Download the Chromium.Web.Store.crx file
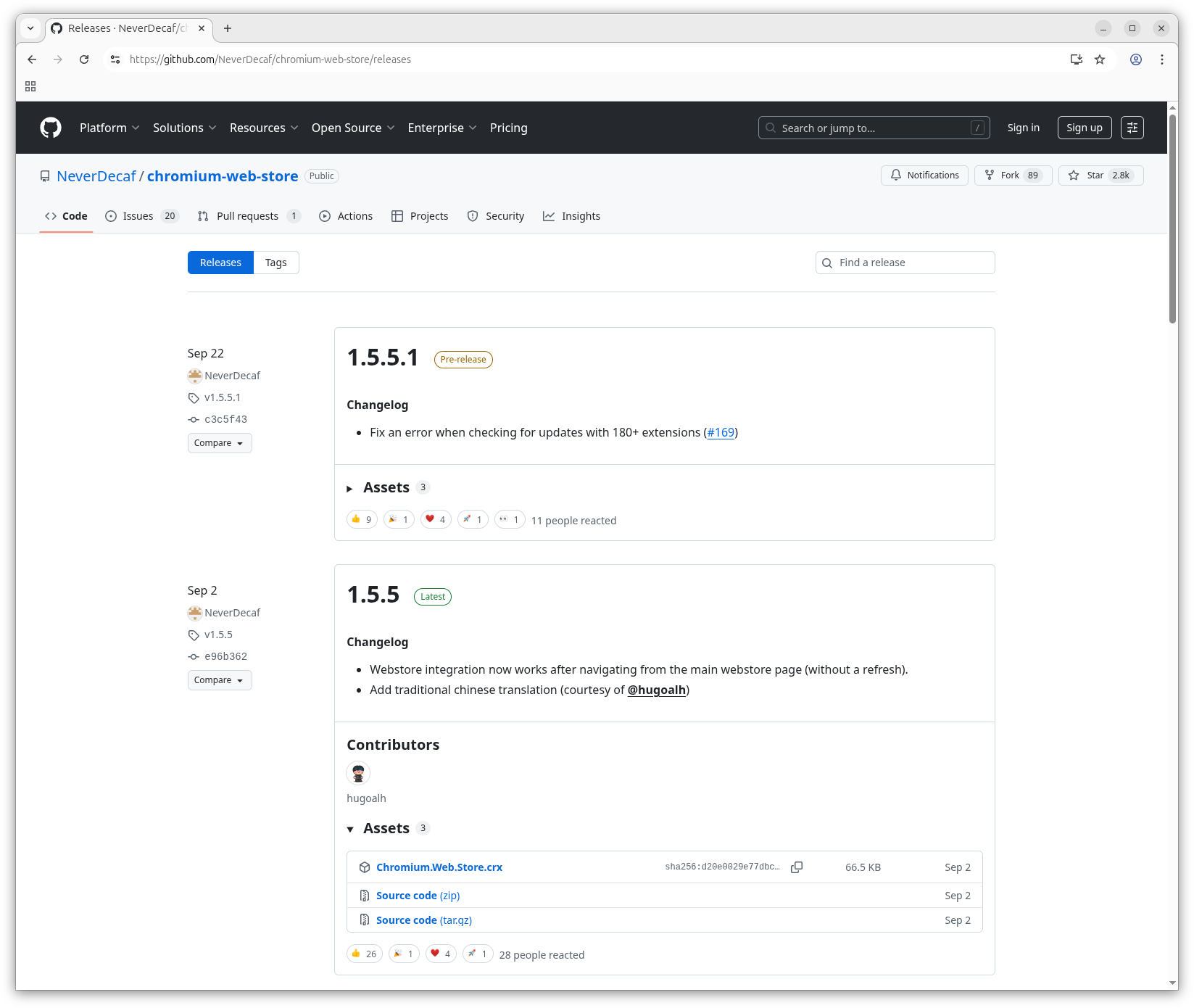Screen dimensions: 1194x1008 pyautogui.click(x=439, y=867)
